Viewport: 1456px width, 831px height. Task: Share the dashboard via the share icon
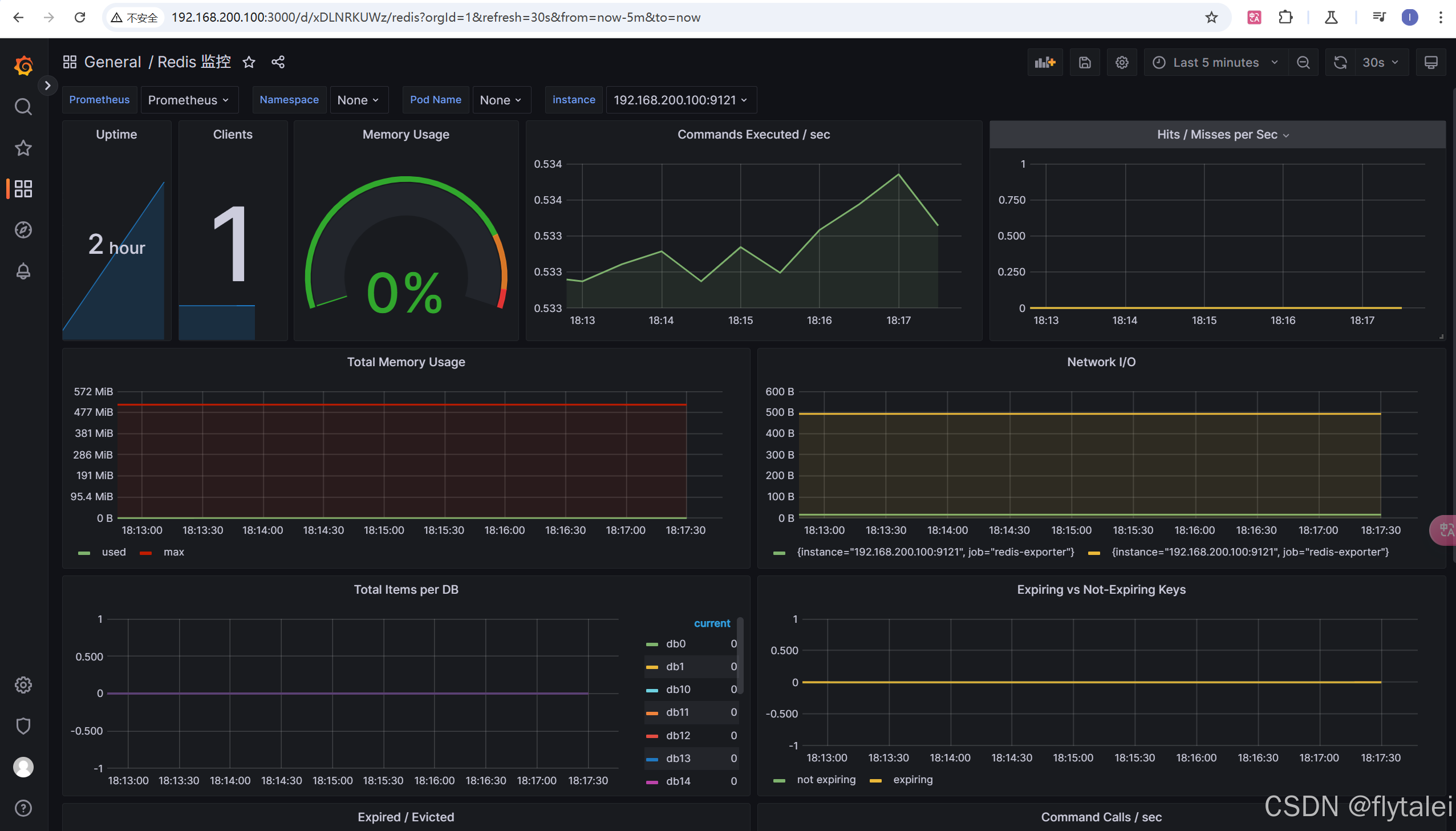click(278, 62)
